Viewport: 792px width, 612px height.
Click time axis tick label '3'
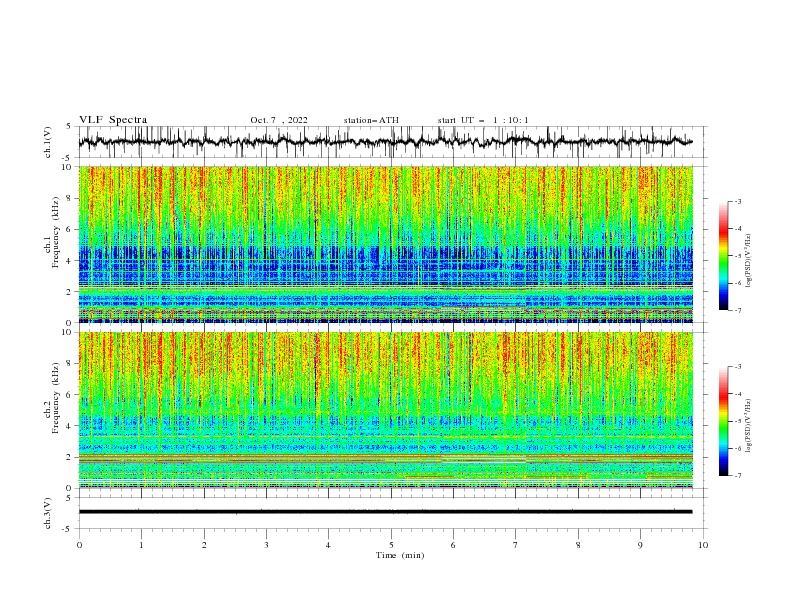266,545
